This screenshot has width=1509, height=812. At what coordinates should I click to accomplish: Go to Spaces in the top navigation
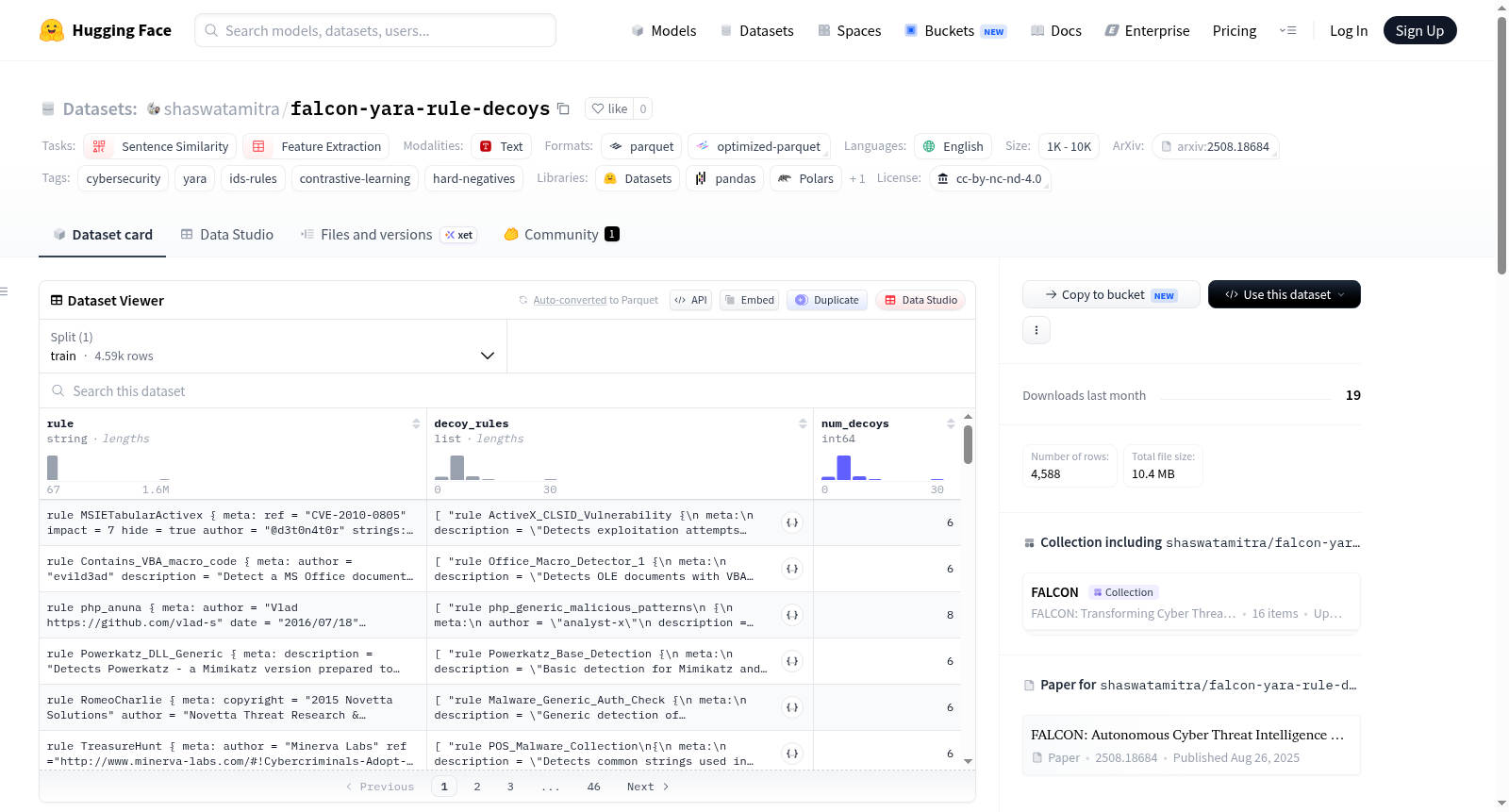(x=849, y=30)
